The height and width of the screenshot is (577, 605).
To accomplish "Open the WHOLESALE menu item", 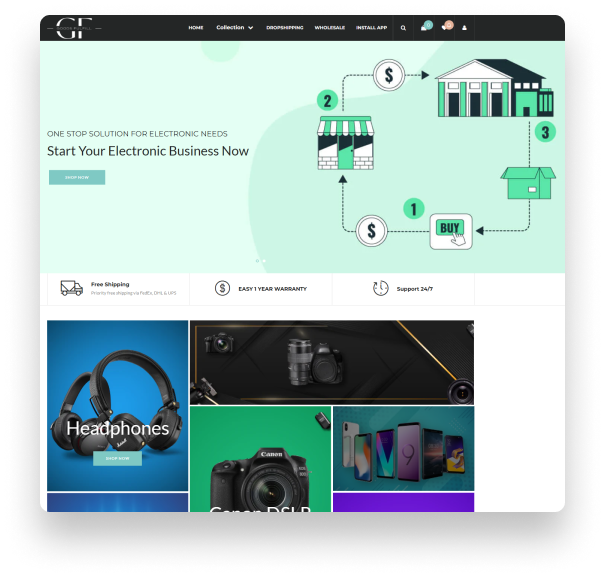I will pyautogui.click(x=330, y=28).
